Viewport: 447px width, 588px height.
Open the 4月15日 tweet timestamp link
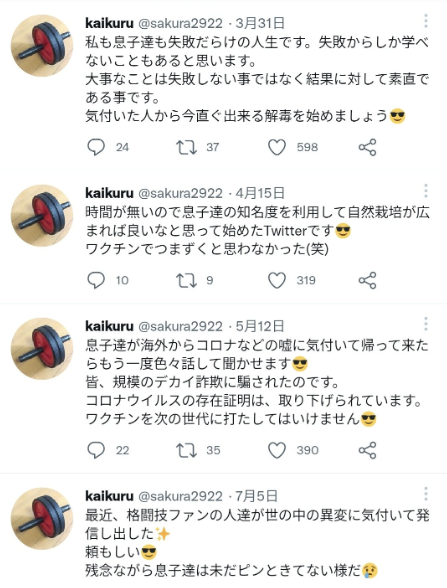pyautogui.click(x=260, y=193)
